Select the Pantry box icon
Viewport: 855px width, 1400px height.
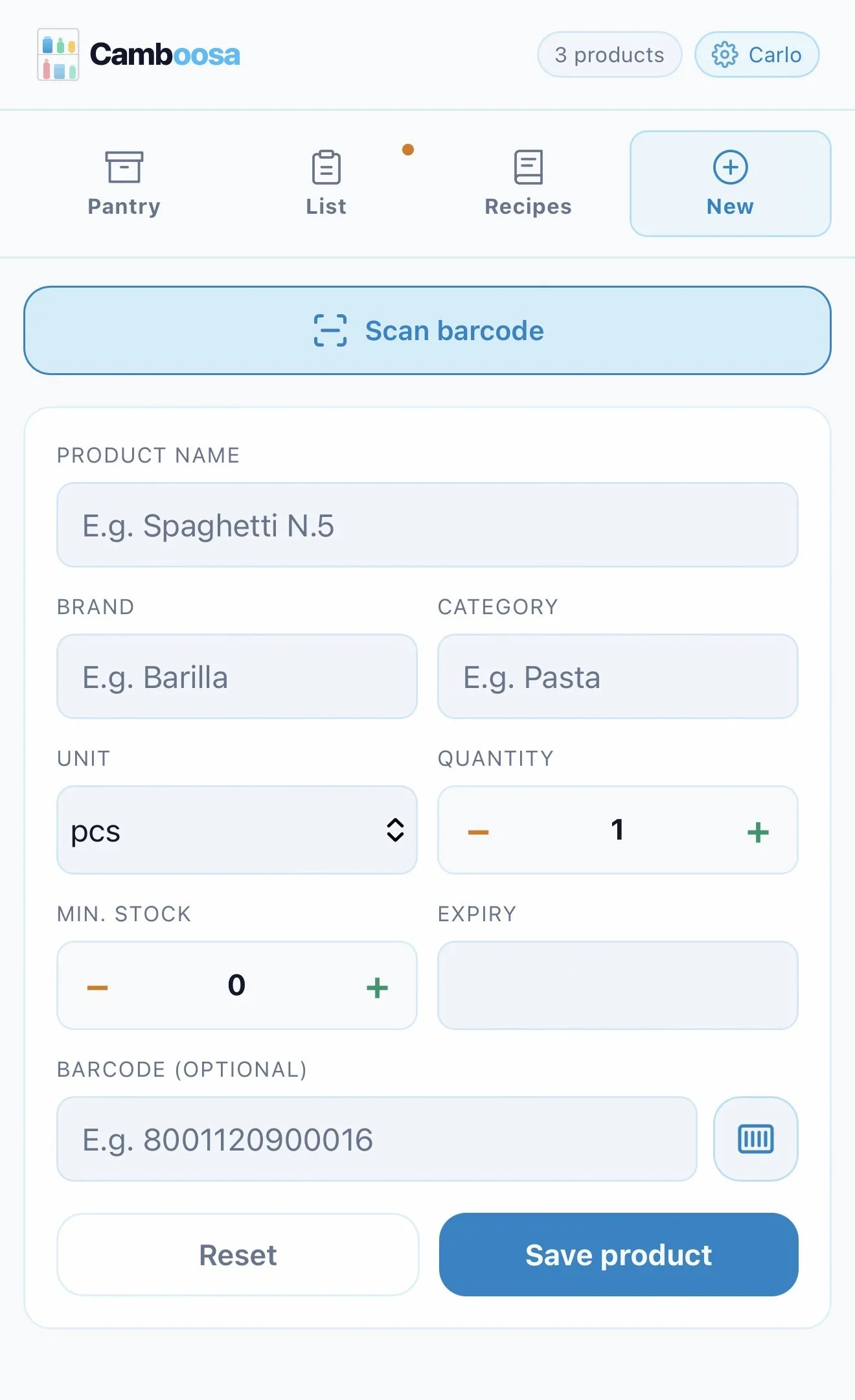point(124,167)
